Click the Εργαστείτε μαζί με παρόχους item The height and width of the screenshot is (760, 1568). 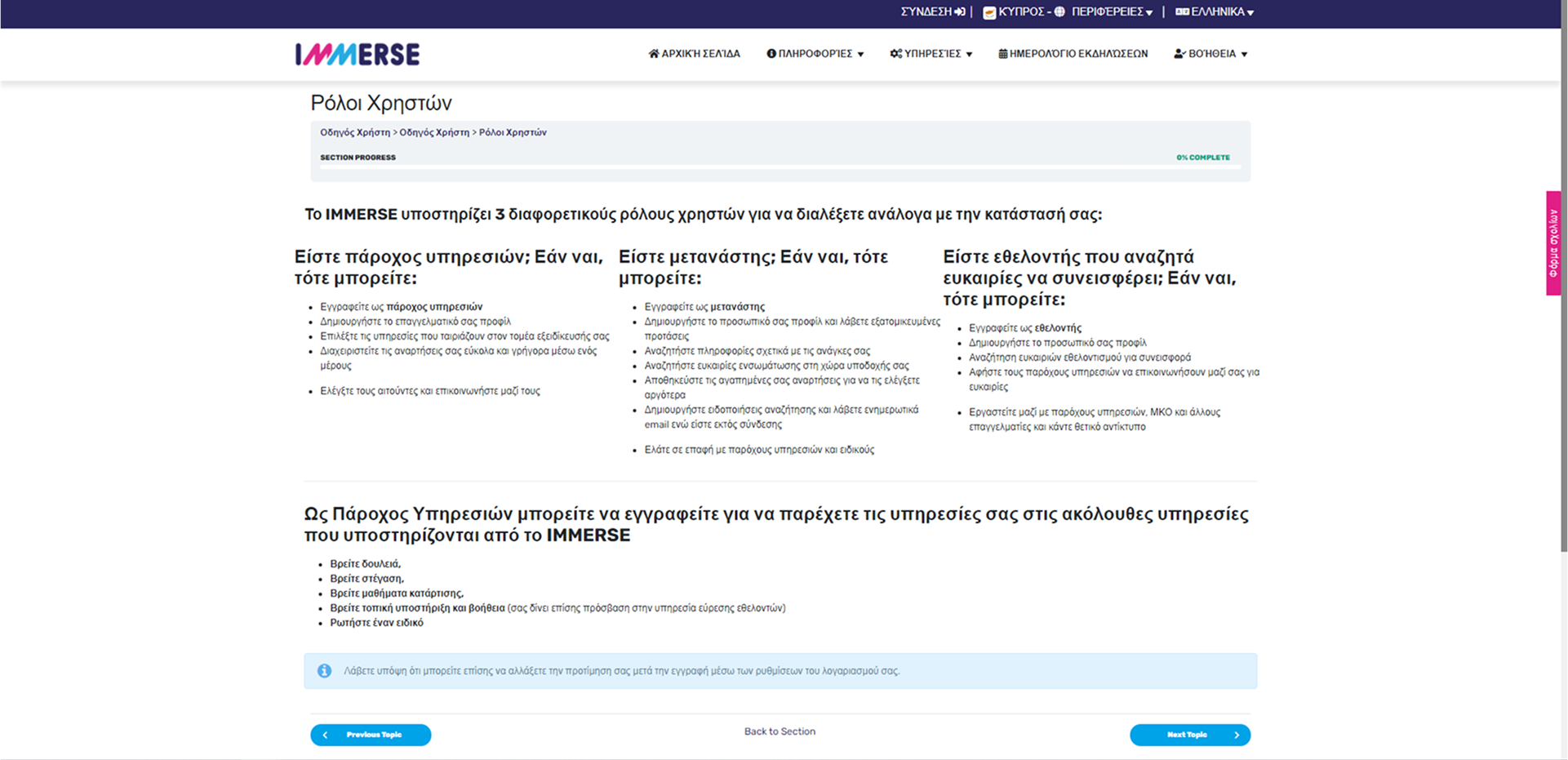(1095, 420)
